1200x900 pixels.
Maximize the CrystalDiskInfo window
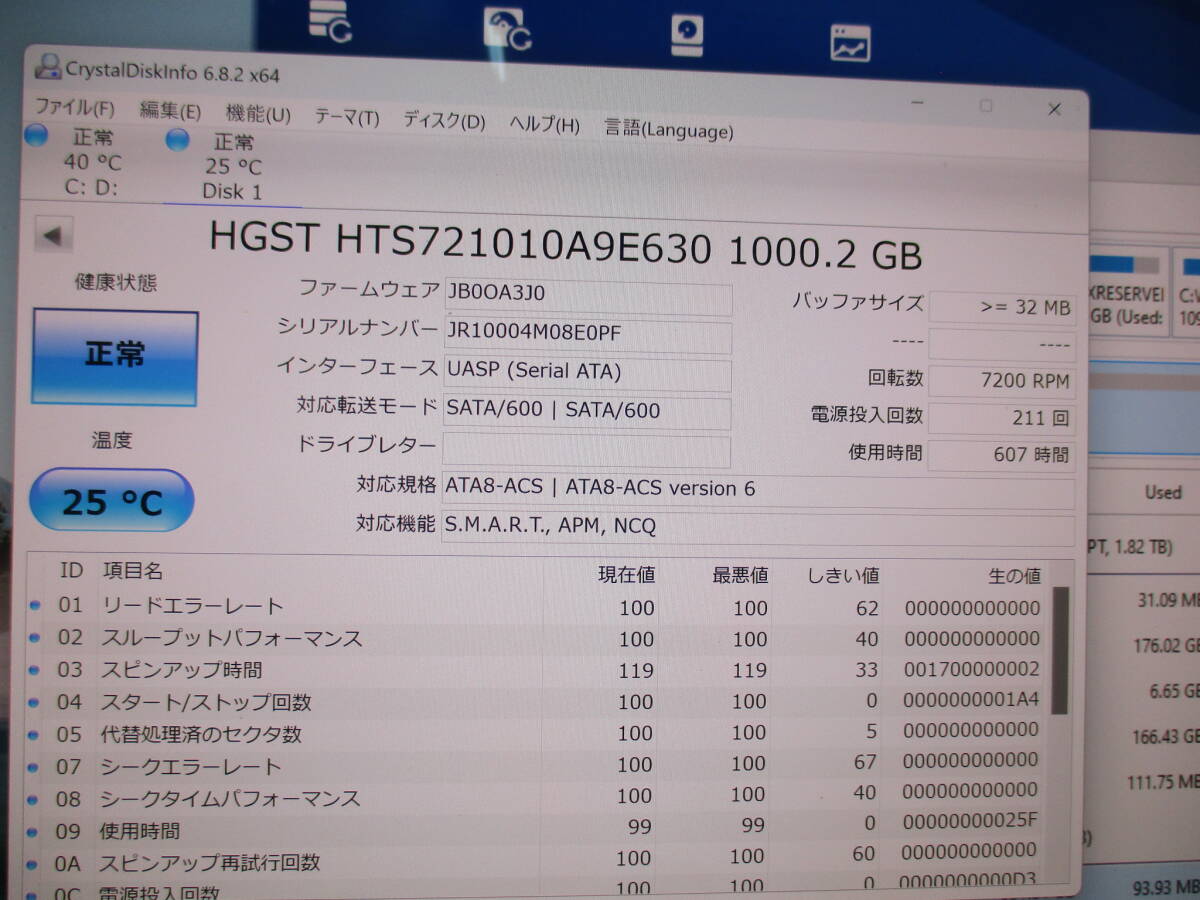coord(986,105)
